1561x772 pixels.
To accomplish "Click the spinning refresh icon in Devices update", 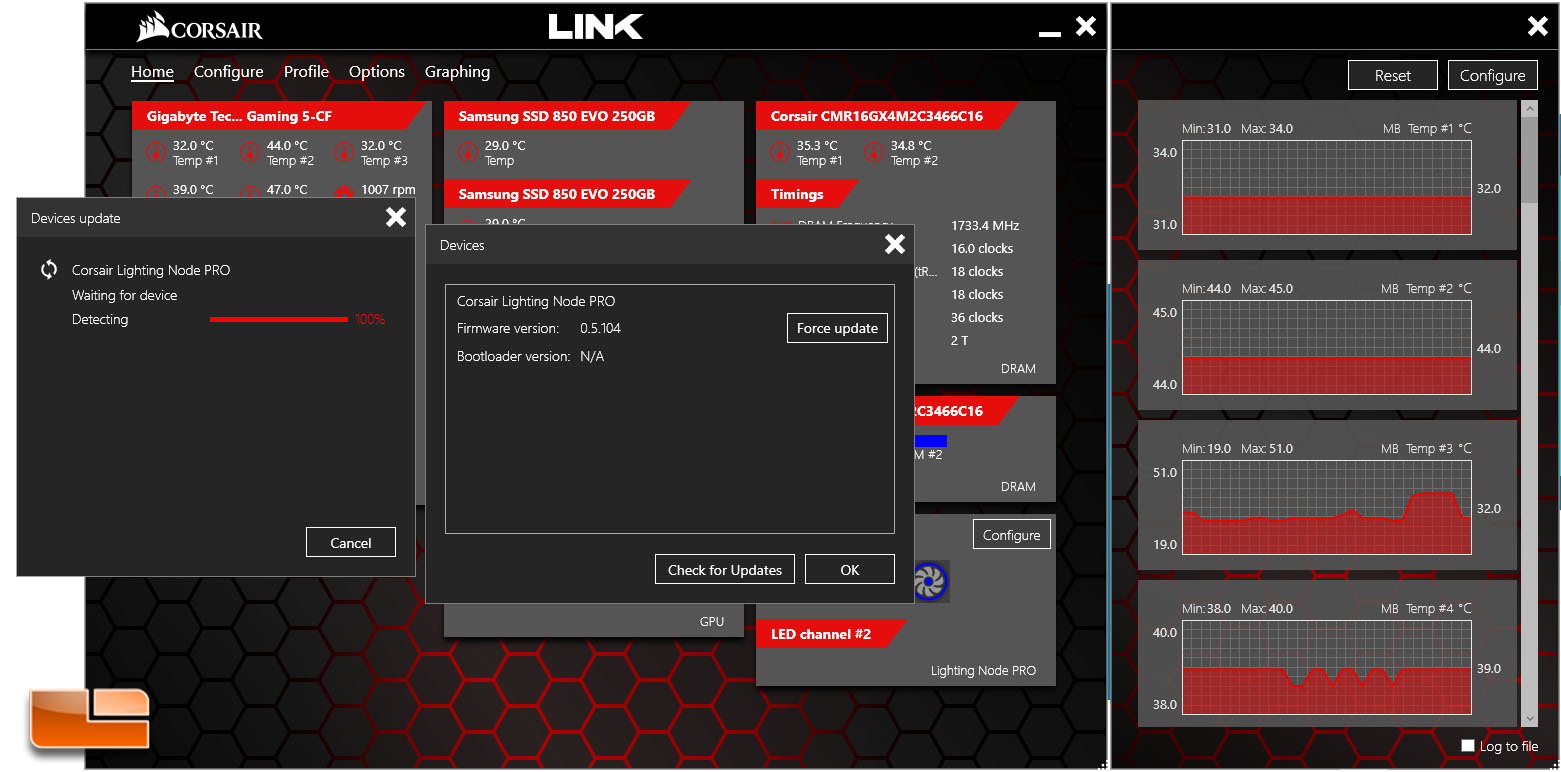I will click(x=49, y=270).
